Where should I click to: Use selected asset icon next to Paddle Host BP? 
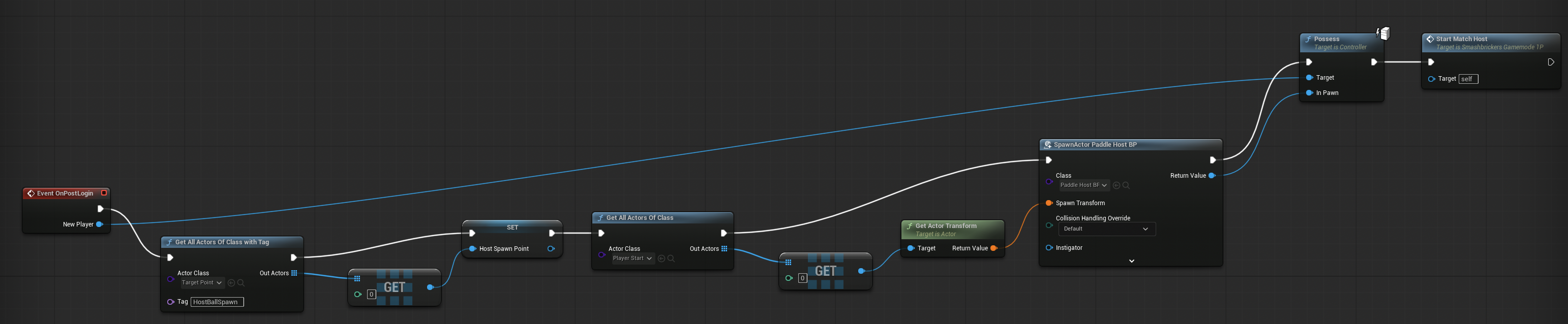[x=1117, y=185]
